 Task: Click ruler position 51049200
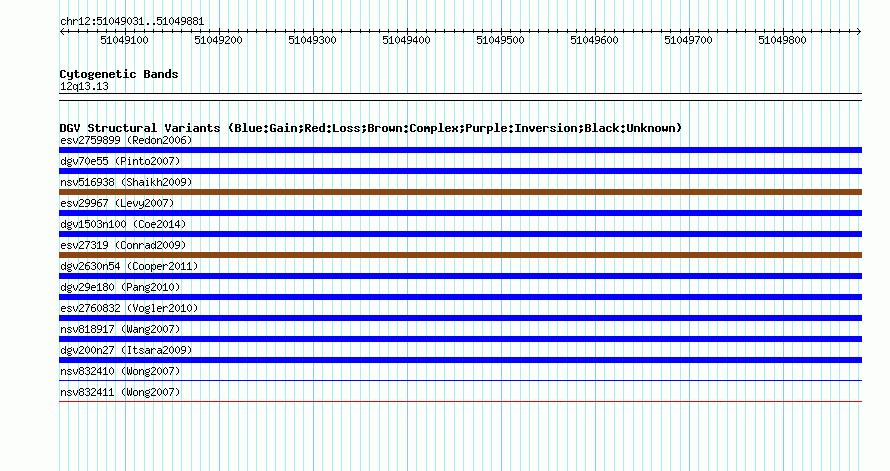[x=219, y=40]
